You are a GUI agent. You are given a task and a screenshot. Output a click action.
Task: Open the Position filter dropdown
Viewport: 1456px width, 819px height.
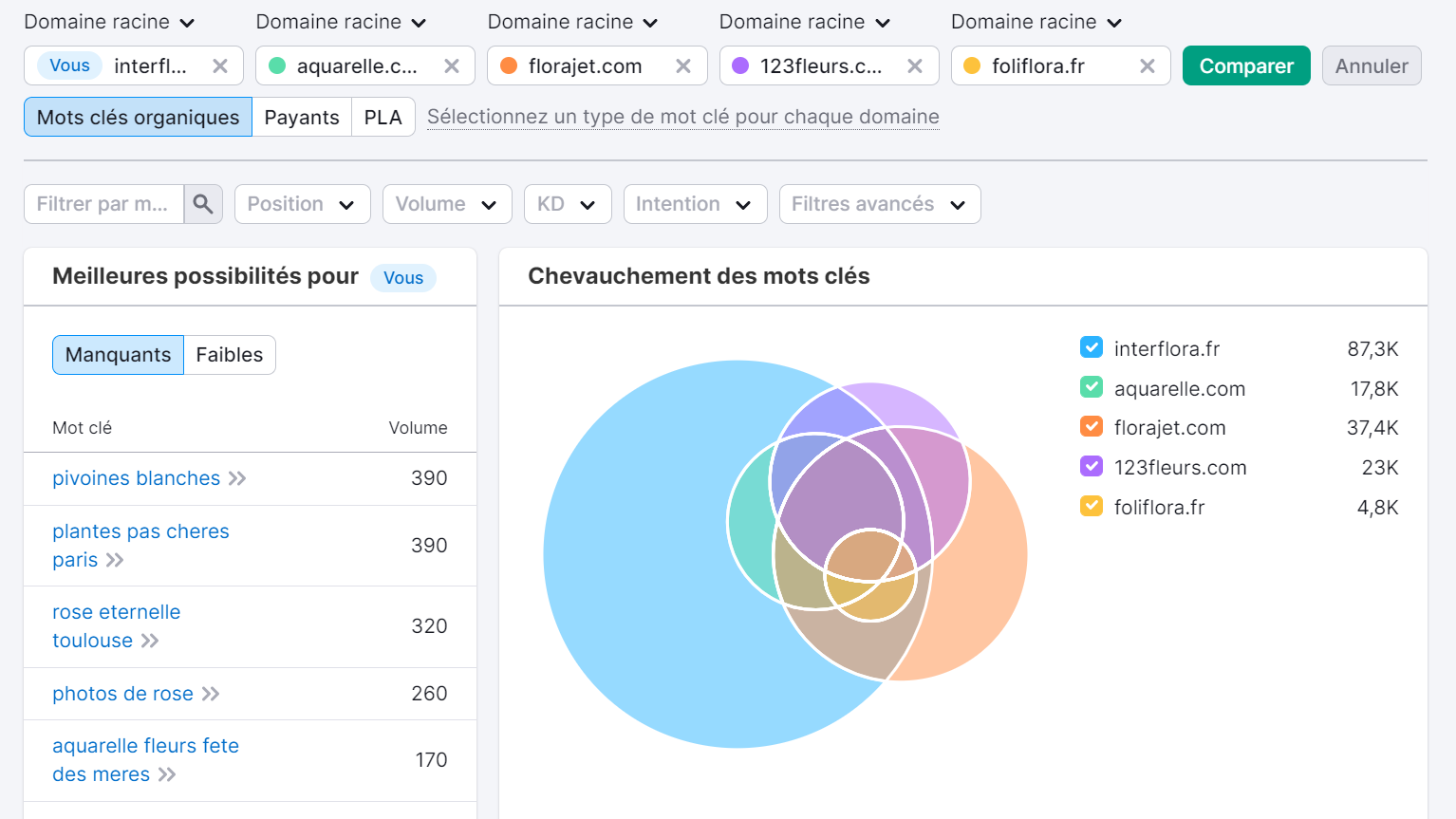click(x=302, y=204)
